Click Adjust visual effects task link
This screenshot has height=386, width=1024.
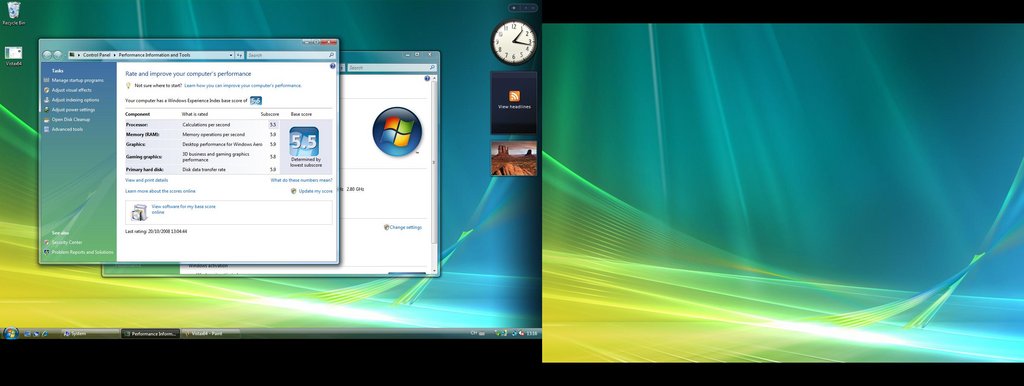tap(72, 90)
